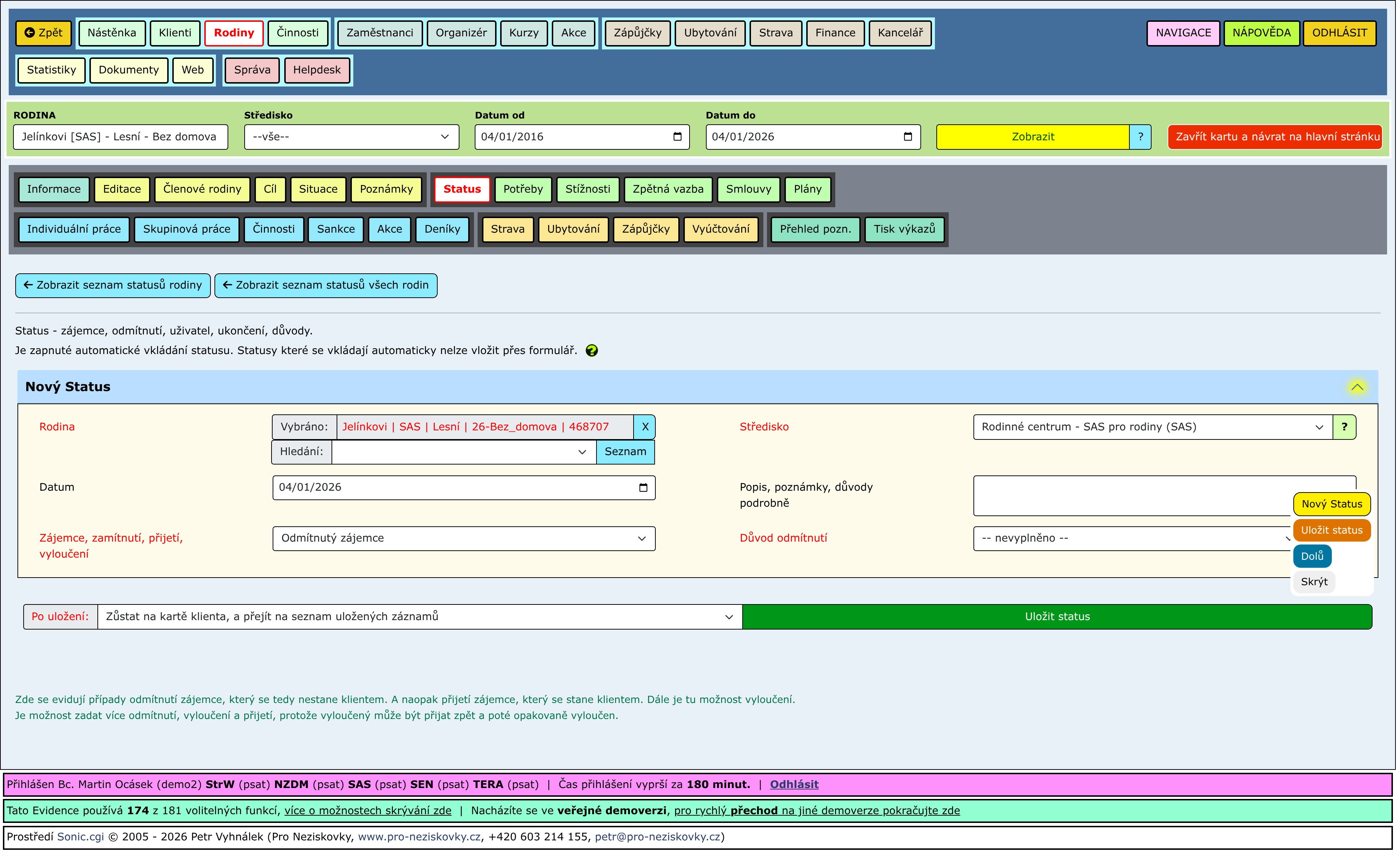This screenshot has height=868, width=1398.
Task: Click the ? help beside Zobrazit
Action: [x=1140, y=137]
